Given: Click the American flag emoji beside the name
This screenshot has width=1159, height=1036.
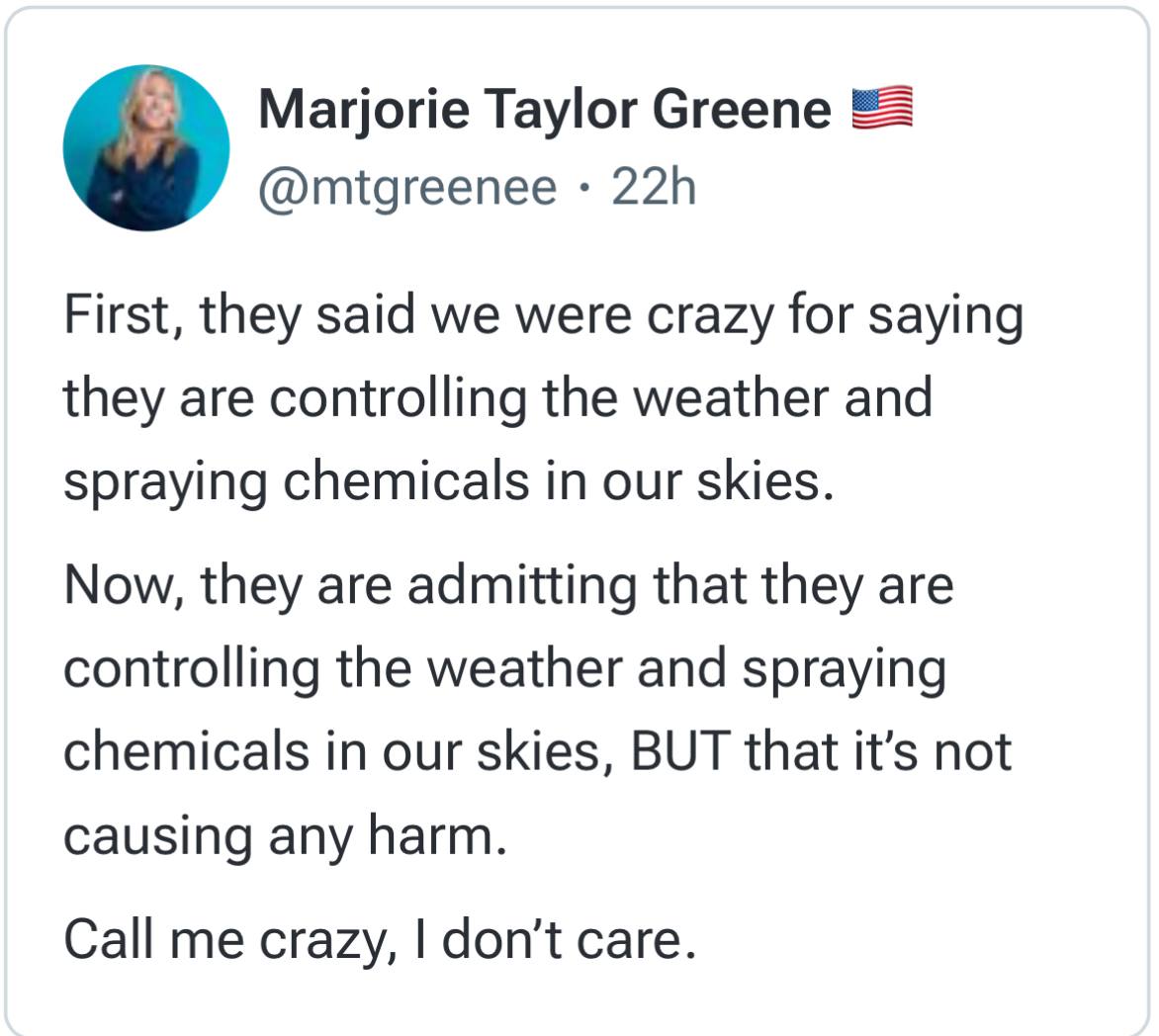Looking at the screenshot, I should (x=882, y=109).
